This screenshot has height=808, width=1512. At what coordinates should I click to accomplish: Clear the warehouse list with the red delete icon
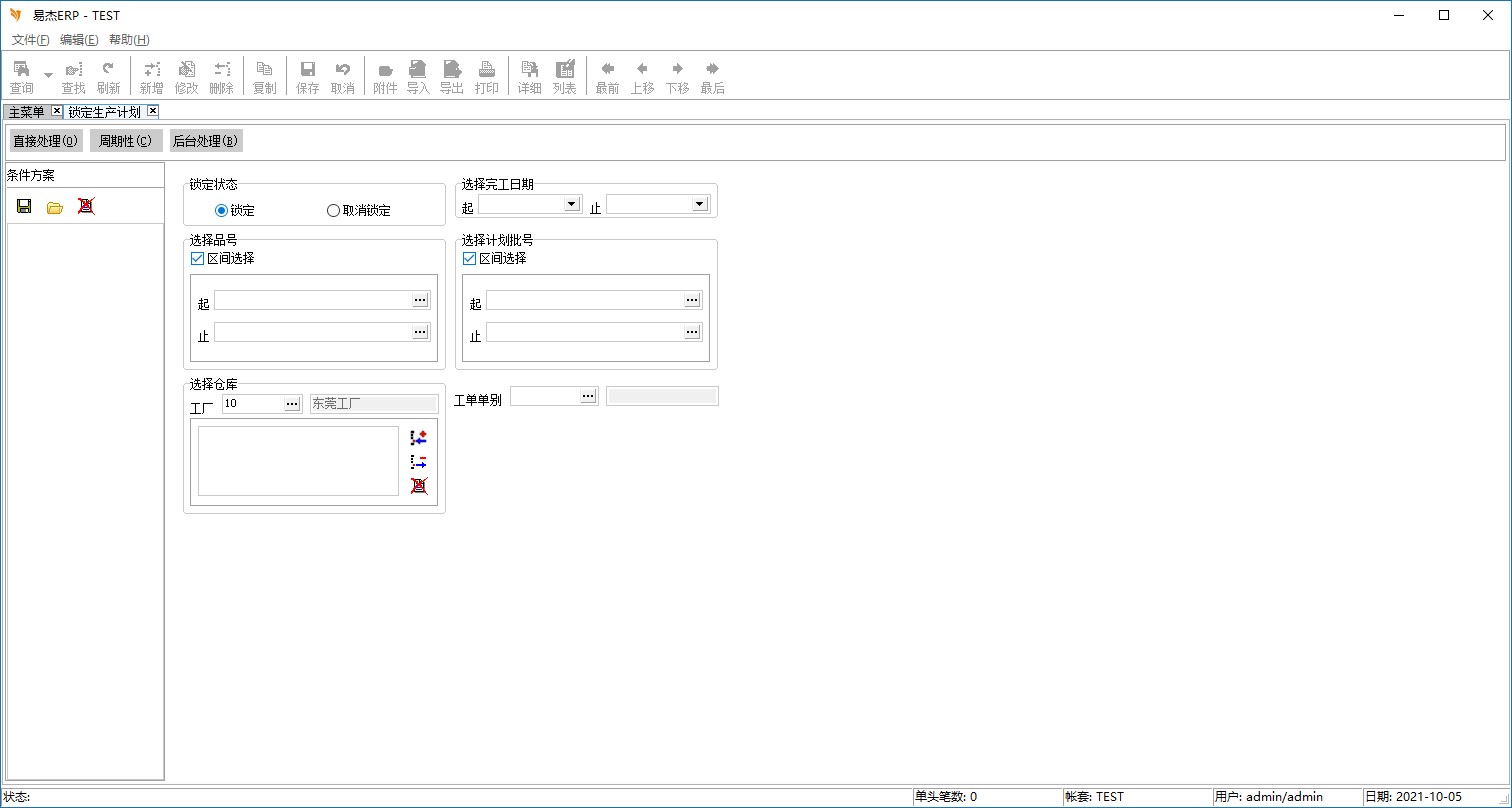pyautogui.click(x=419, y=486)
